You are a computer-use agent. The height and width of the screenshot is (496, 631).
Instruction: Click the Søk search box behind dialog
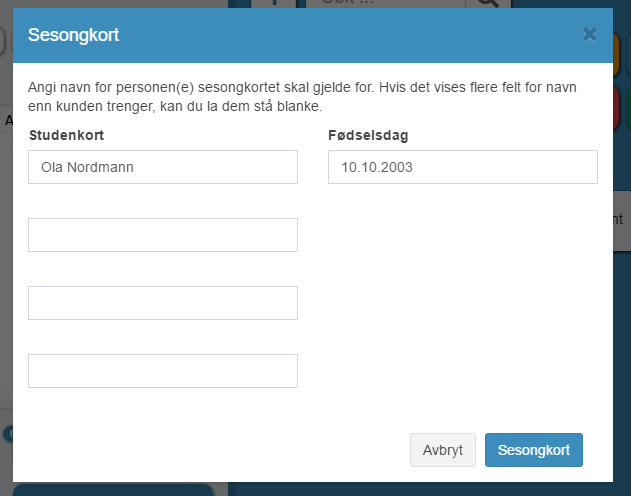386,4
